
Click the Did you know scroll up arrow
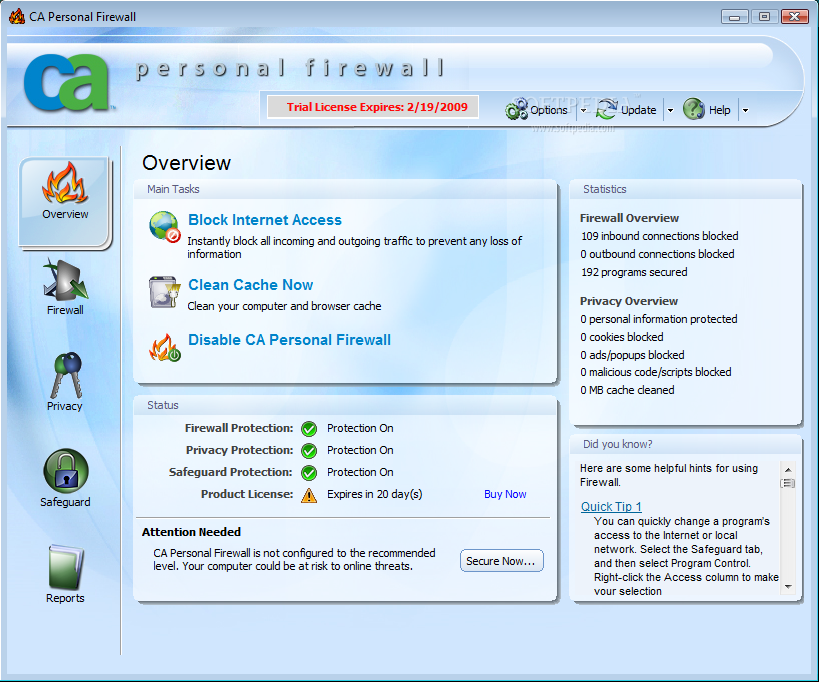click(788, 470)
